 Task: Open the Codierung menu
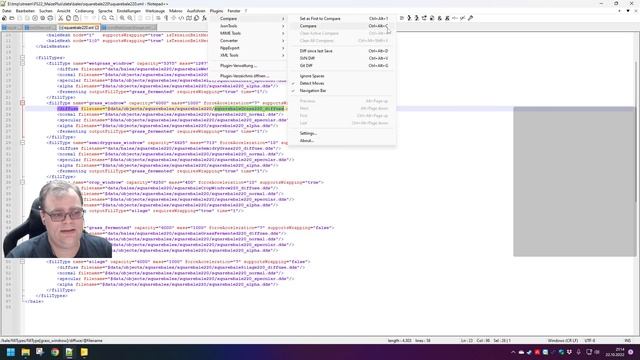pos(84,11)
